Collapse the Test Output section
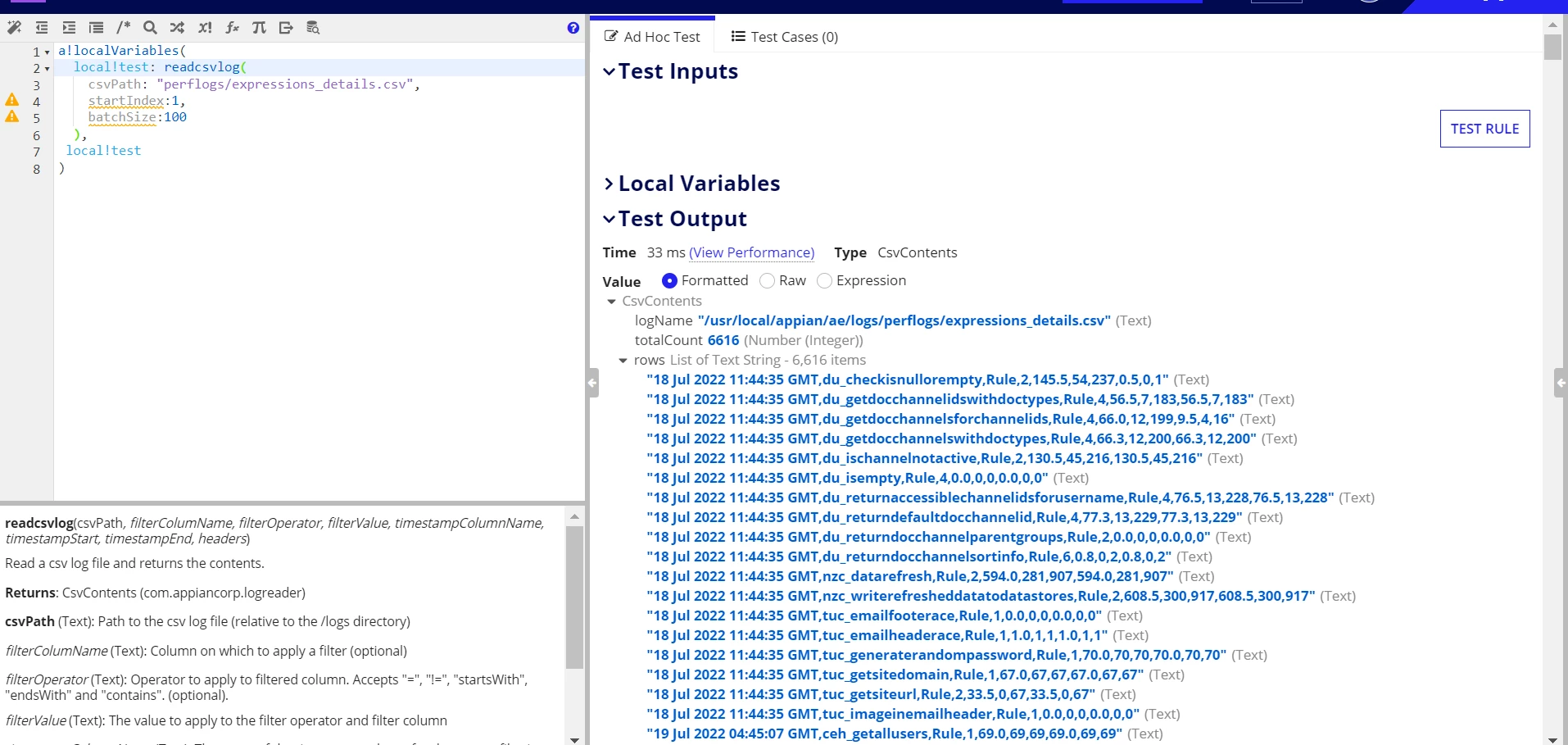Screen dimensions: 1568x745 click(x=609, y=219)
